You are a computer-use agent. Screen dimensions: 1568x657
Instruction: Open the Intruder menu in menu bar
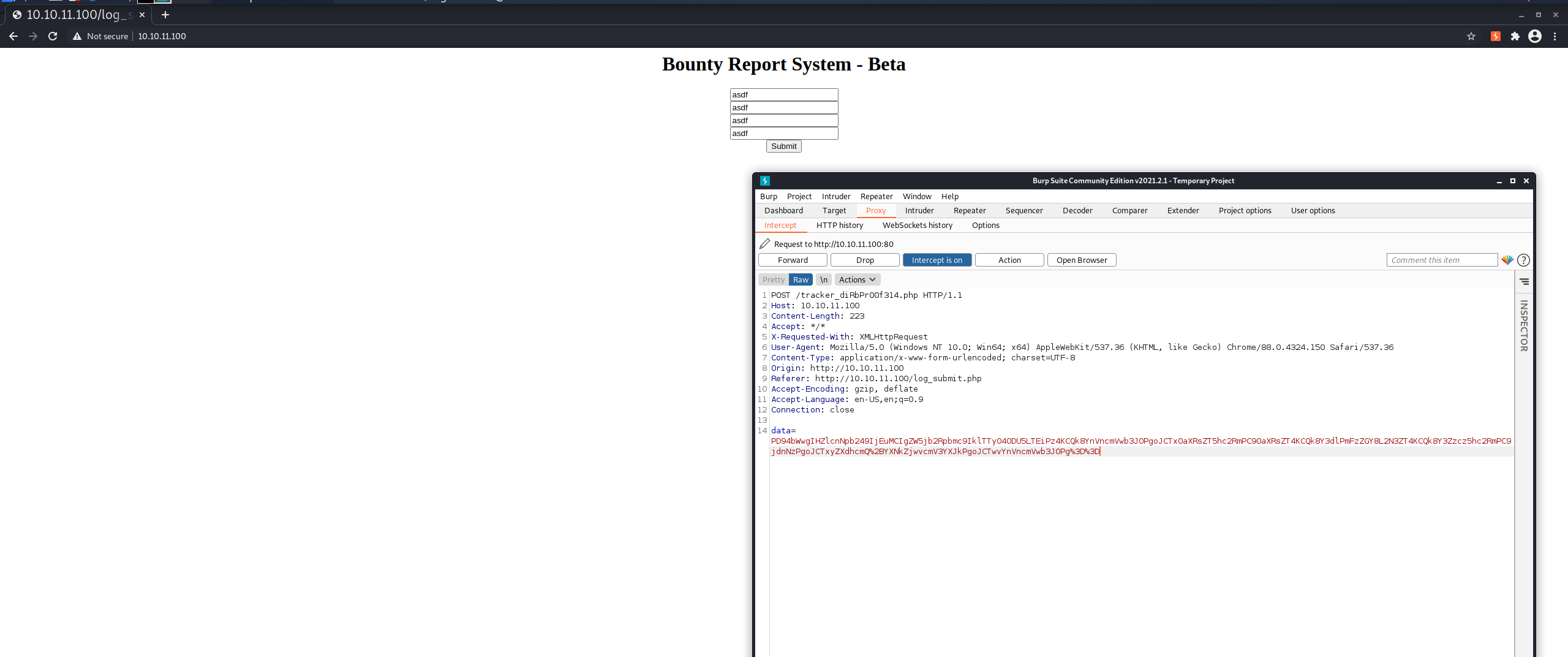point(836,196)
